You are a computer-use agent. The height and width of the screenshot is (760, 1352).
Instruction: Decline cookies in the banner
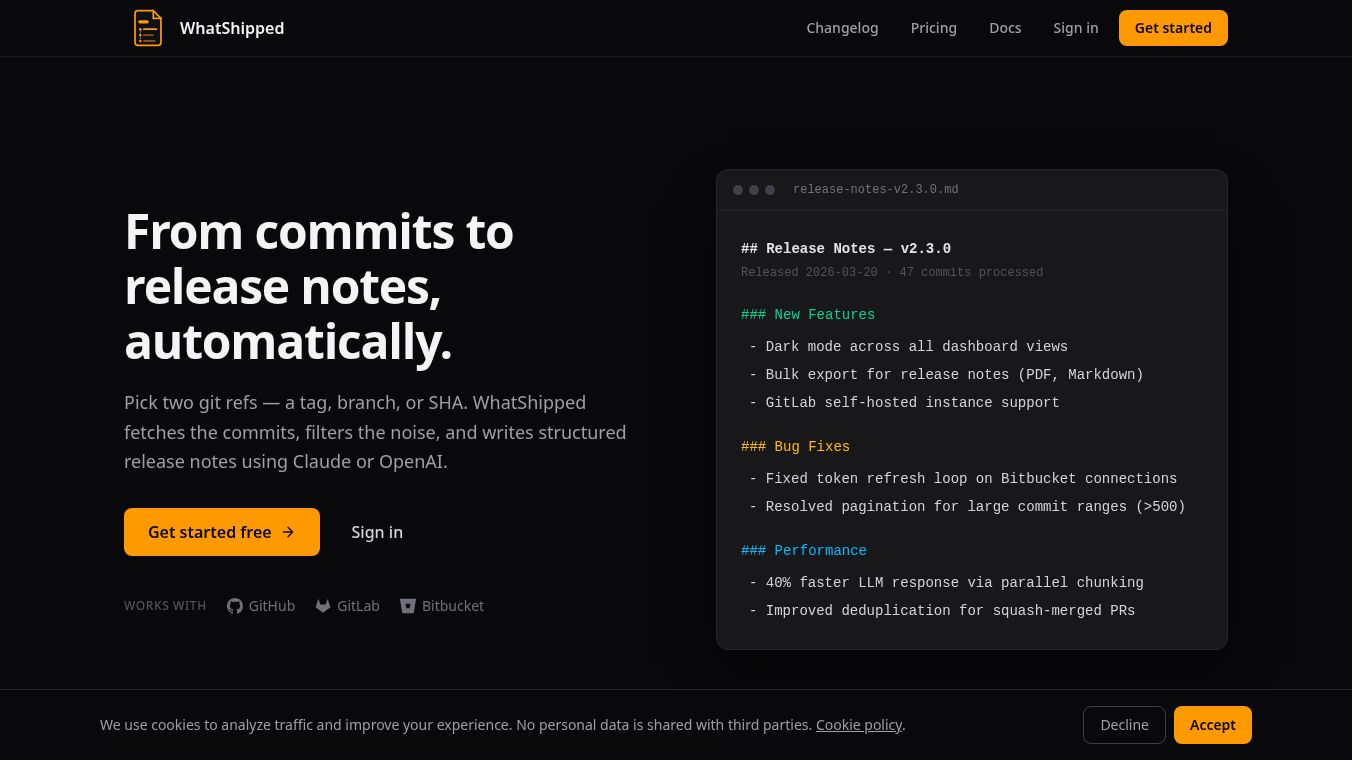click(1124, 725)
